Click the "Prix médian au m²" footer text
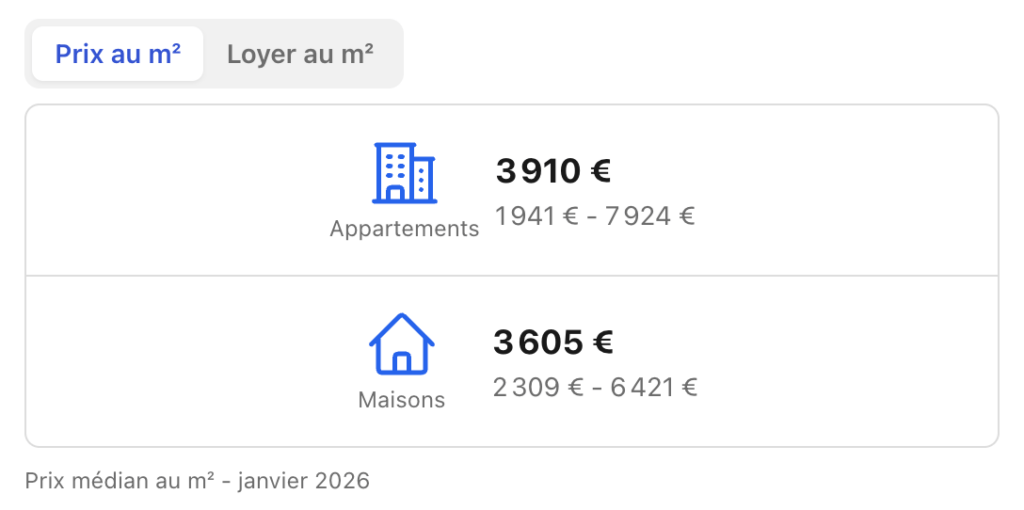Screen dimensions: 1024x510 point(120,481)
